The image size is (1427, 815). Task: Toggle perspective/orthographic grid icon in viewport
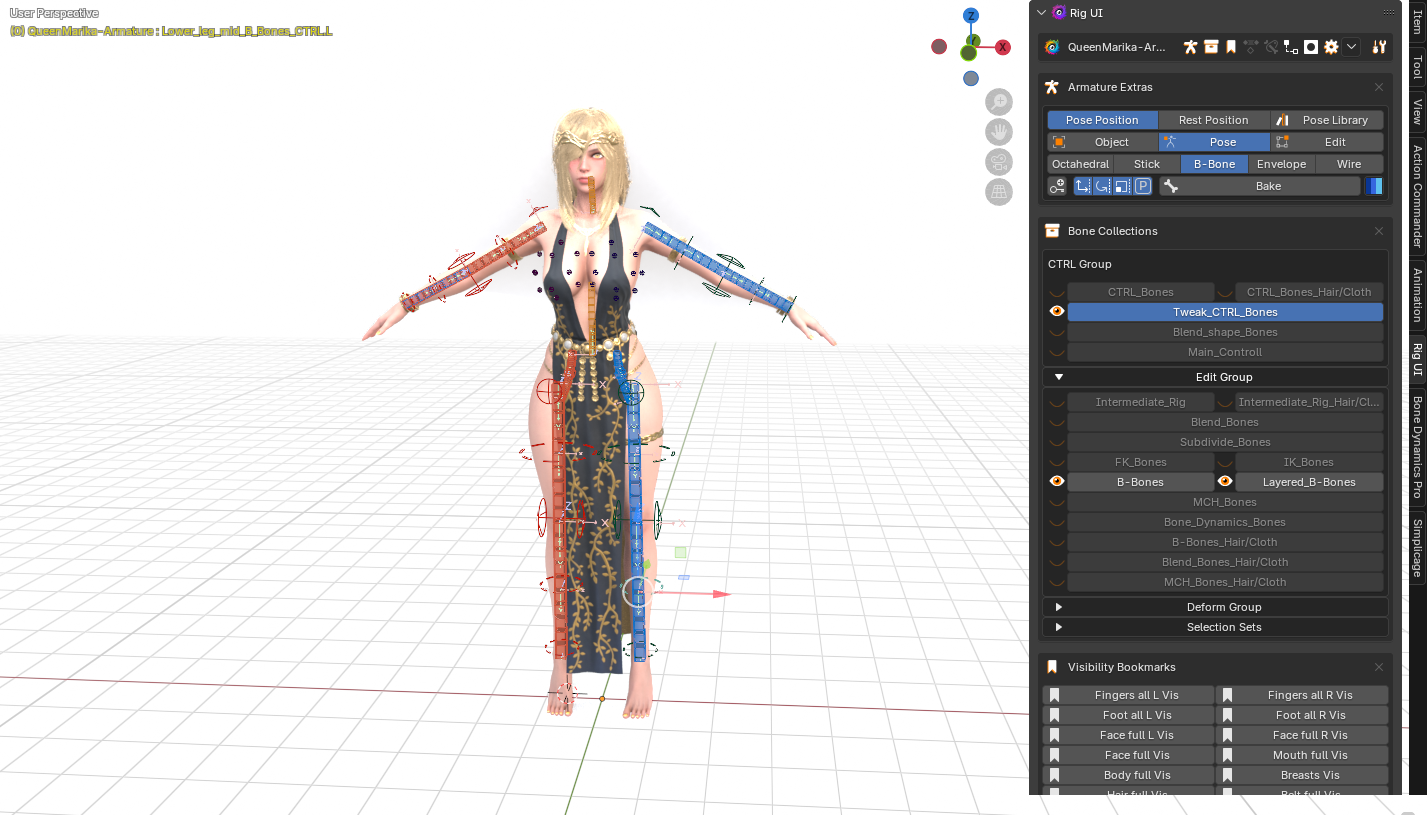[x=999, y=192]
